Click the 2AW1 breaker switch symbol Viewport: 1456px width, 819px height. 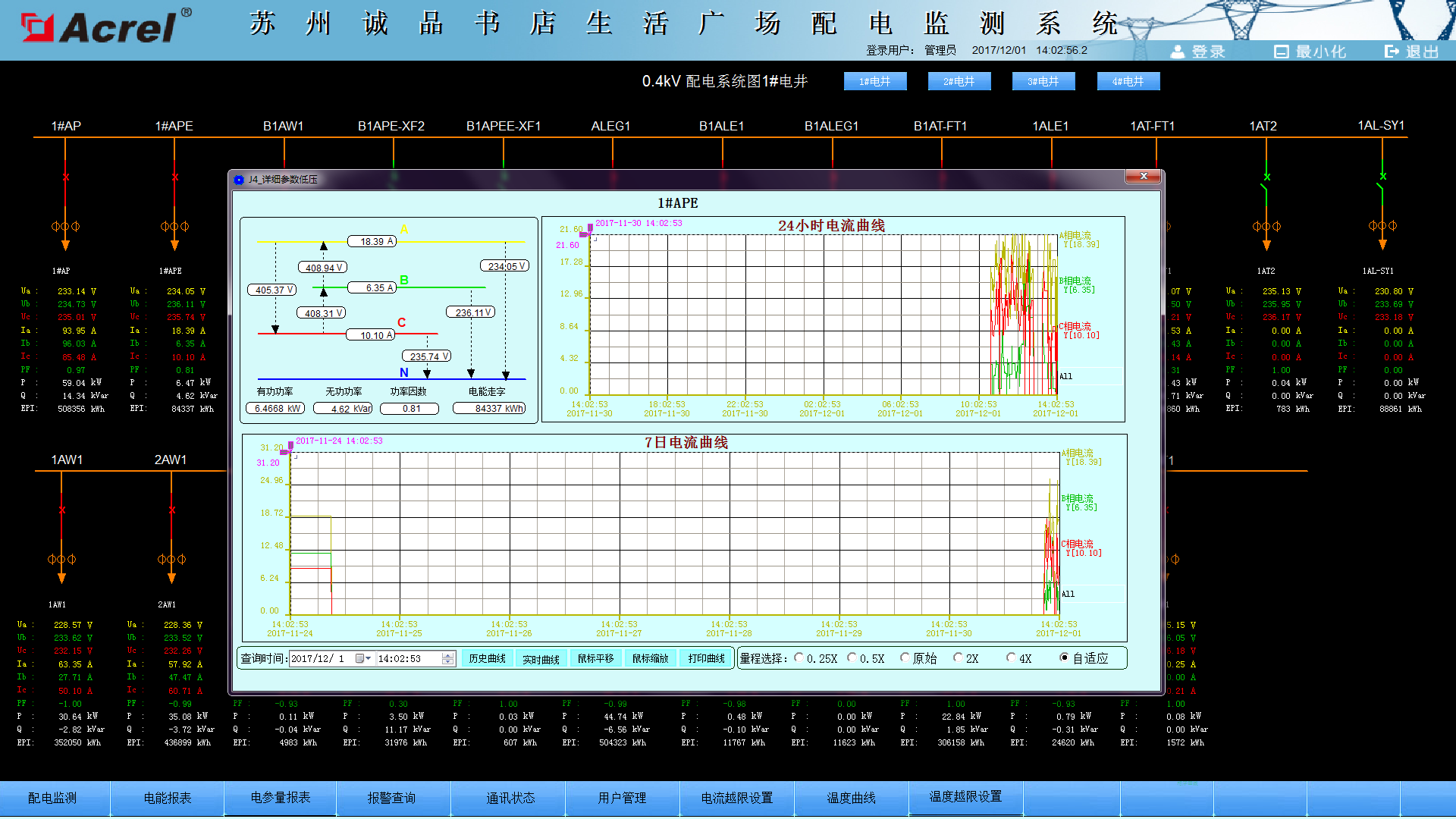click(172, 510)
